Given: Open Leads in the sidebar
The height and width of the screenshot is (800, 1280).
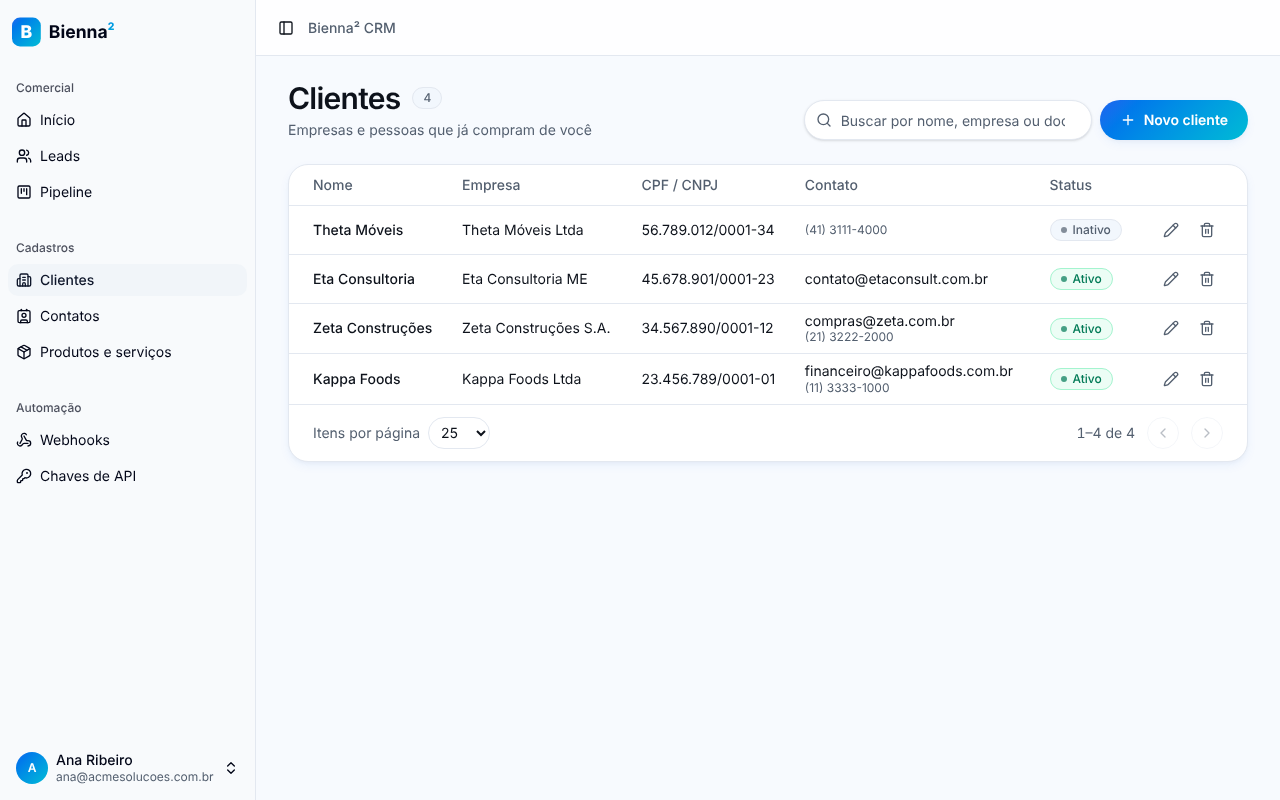Looking at the screenshot, I should [x=127, y=156].
